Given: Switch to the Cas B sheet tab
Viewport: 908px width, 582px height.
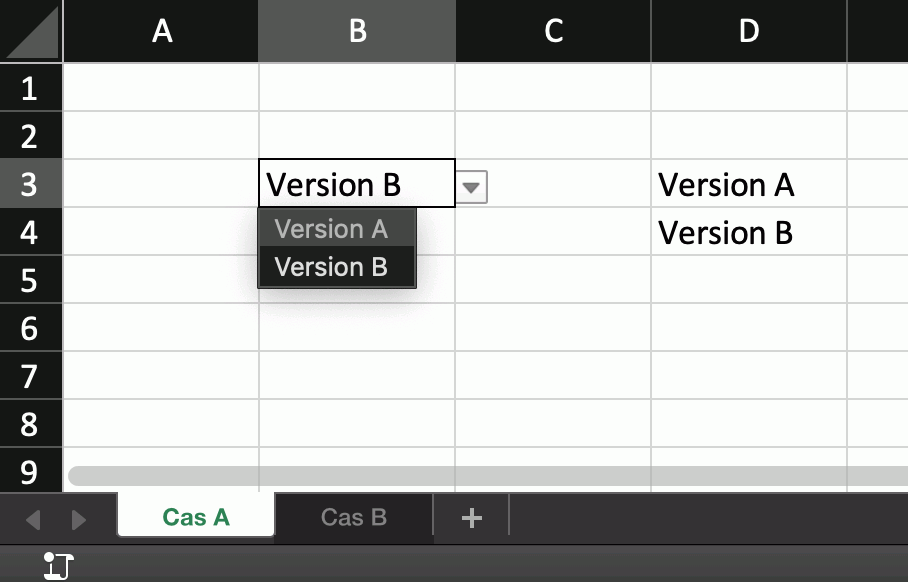Looking at the screenshot, I should tap(353, 517).
